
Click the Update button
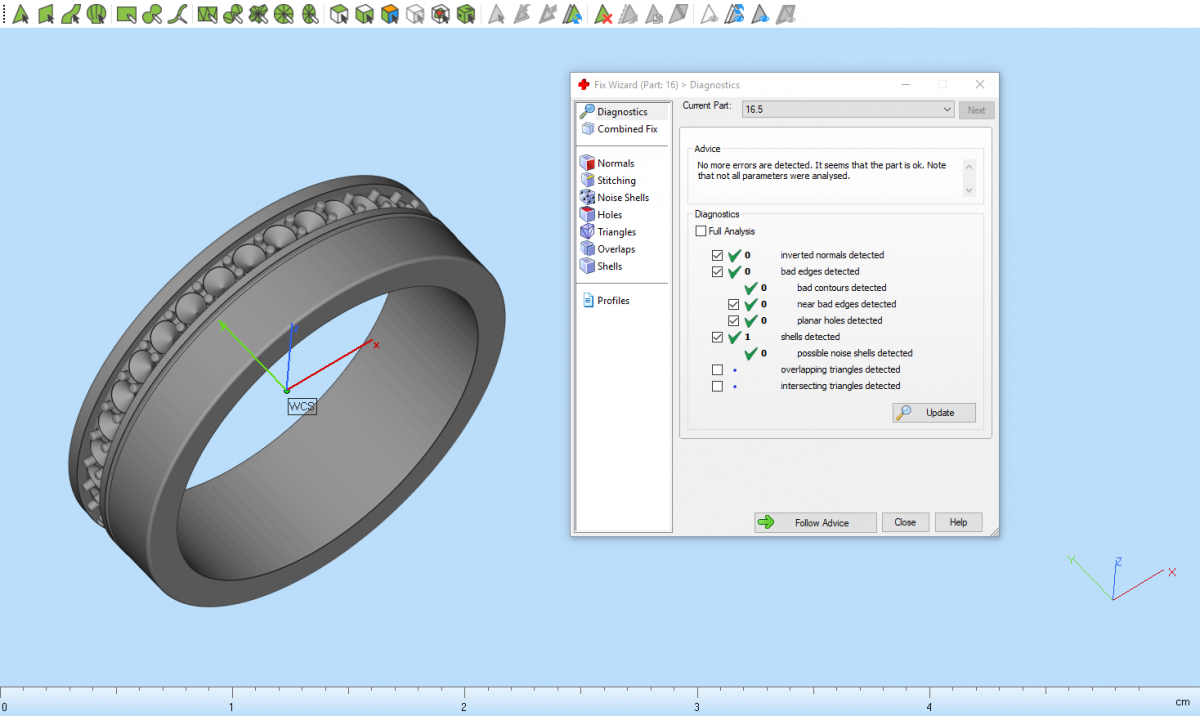933,413
